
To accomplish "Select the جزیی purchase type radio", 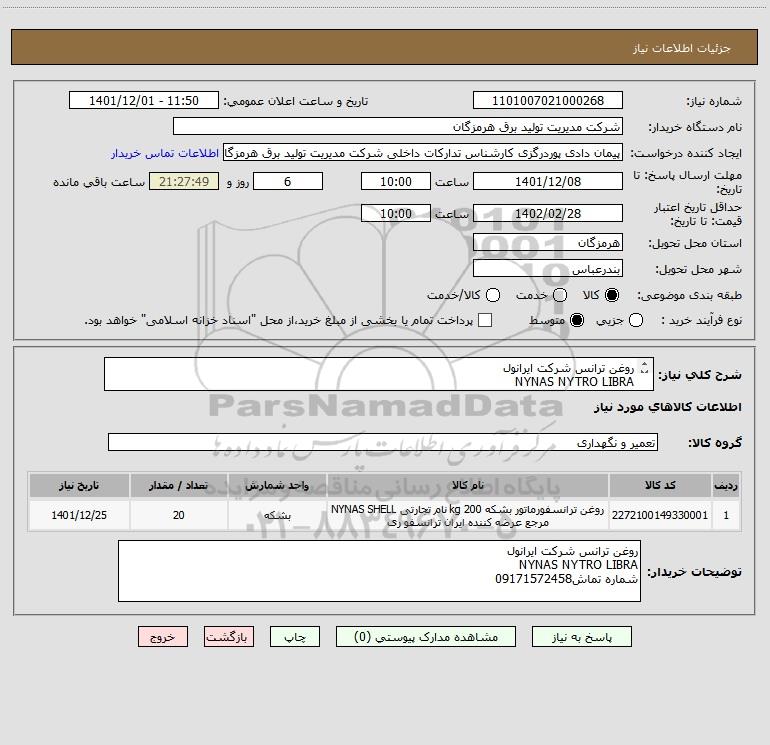I will tap(636, 320).
